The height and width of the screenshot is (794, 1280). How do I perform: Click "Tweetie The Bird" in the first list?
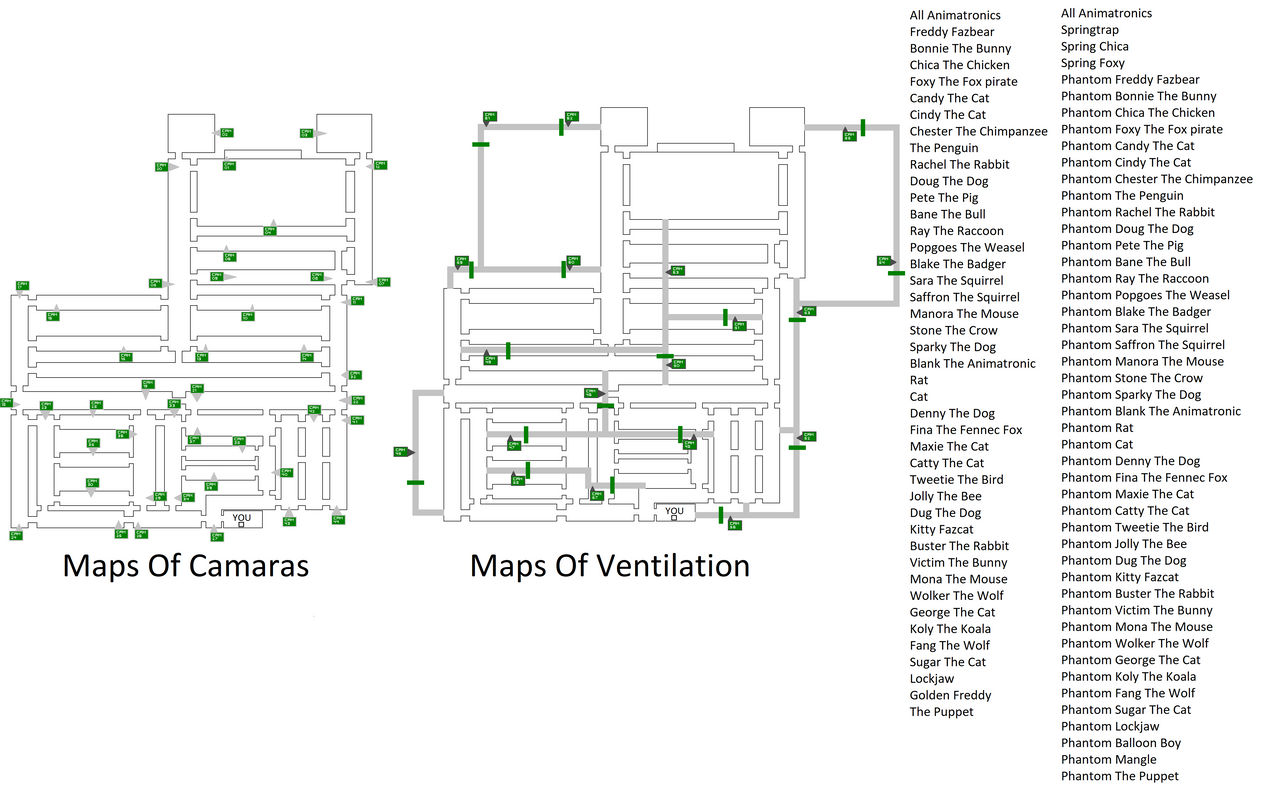click(957, 479)
